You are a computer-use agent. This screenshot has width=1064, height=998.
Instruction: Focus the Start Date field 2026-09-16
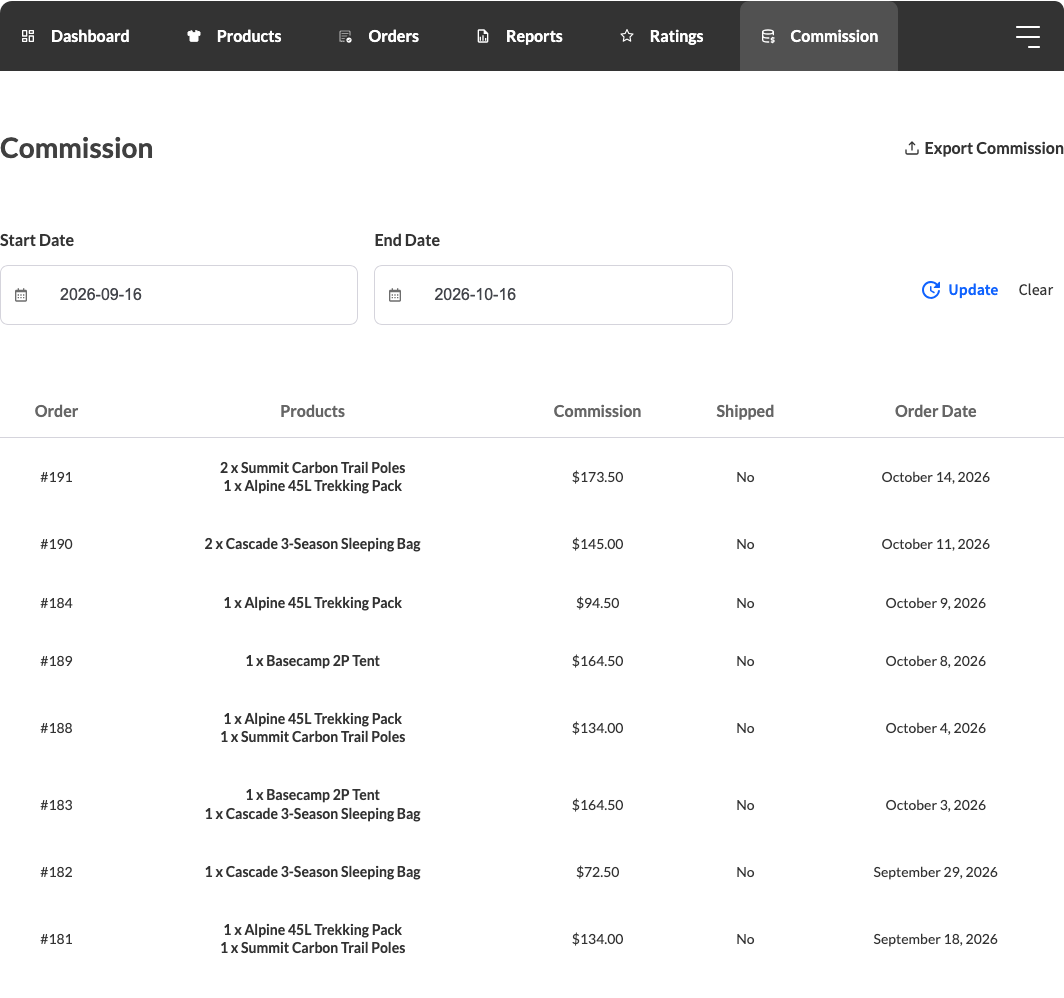click(178, 295)
